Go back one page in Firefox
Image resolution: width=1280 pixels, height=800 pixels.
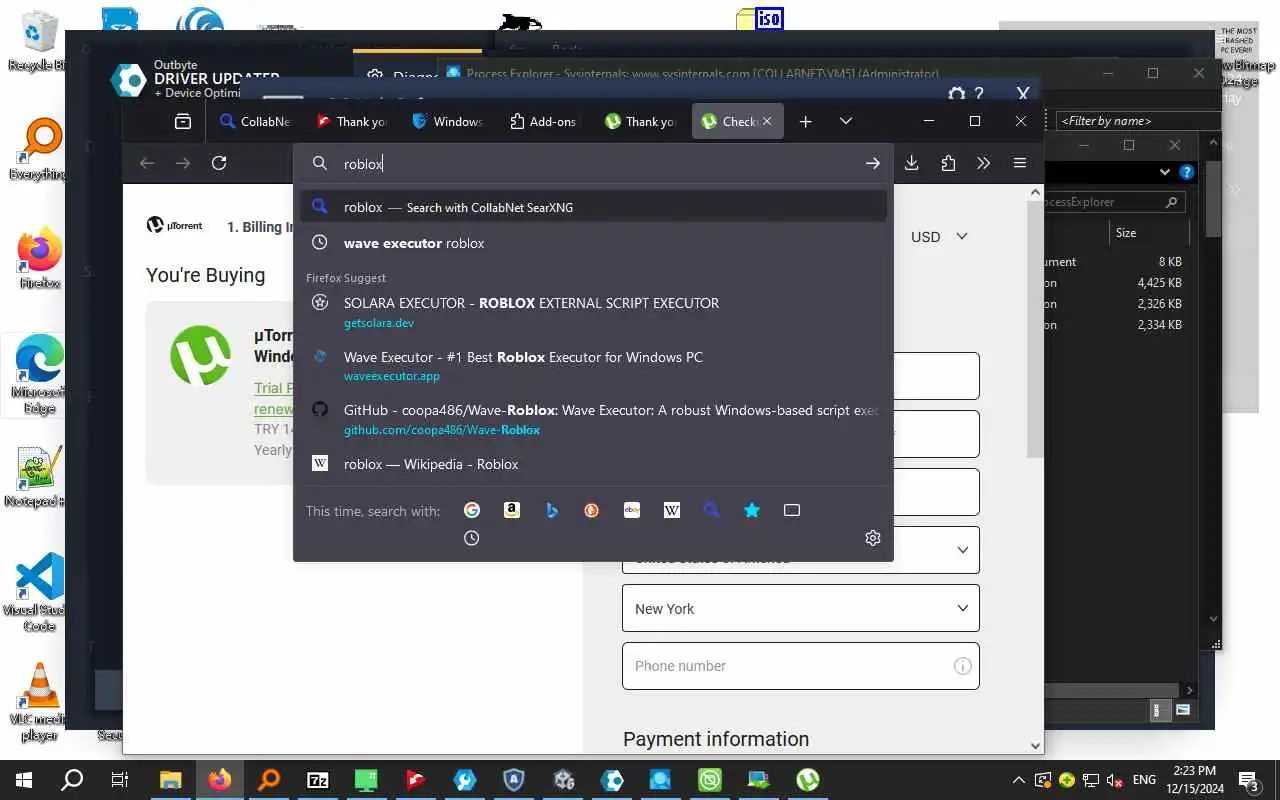tap(147, 163)
